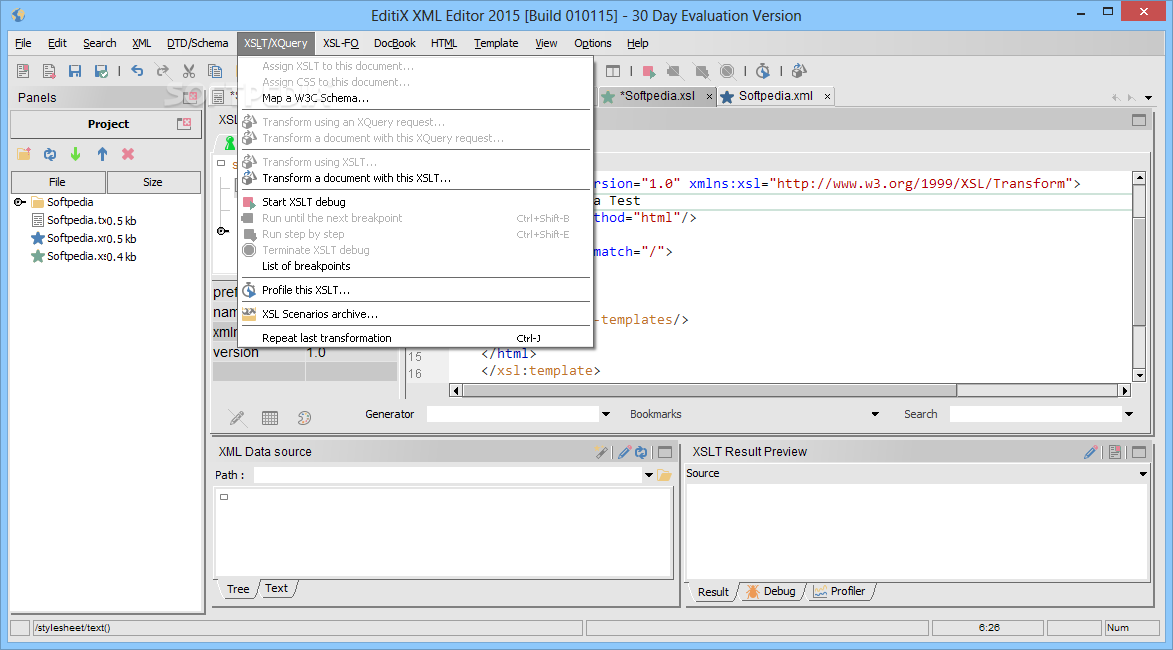Switch to the Debug tab

(771, 591)
